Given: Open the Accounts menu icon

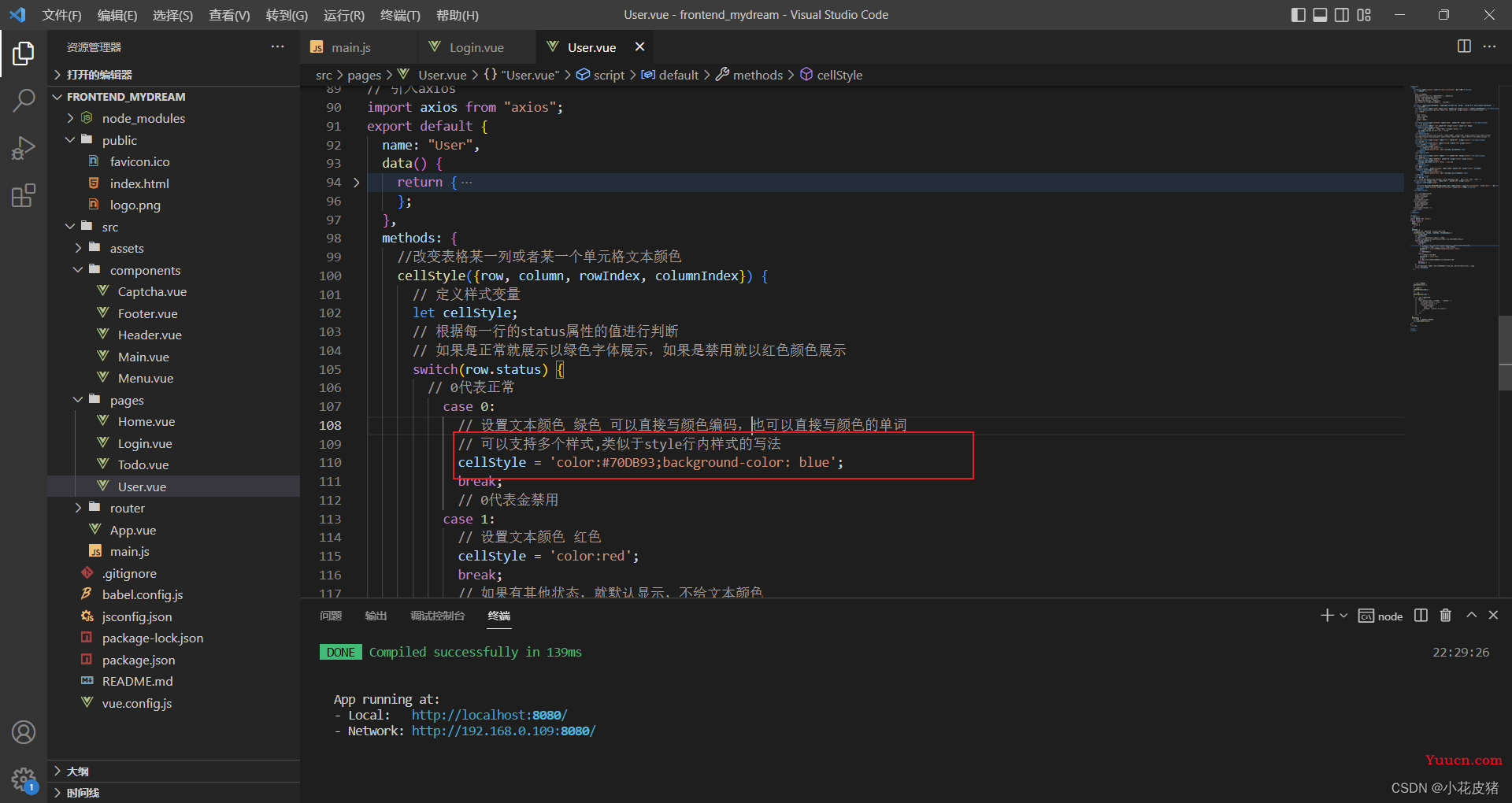Looking at the screenshot, I should point(24,732).
